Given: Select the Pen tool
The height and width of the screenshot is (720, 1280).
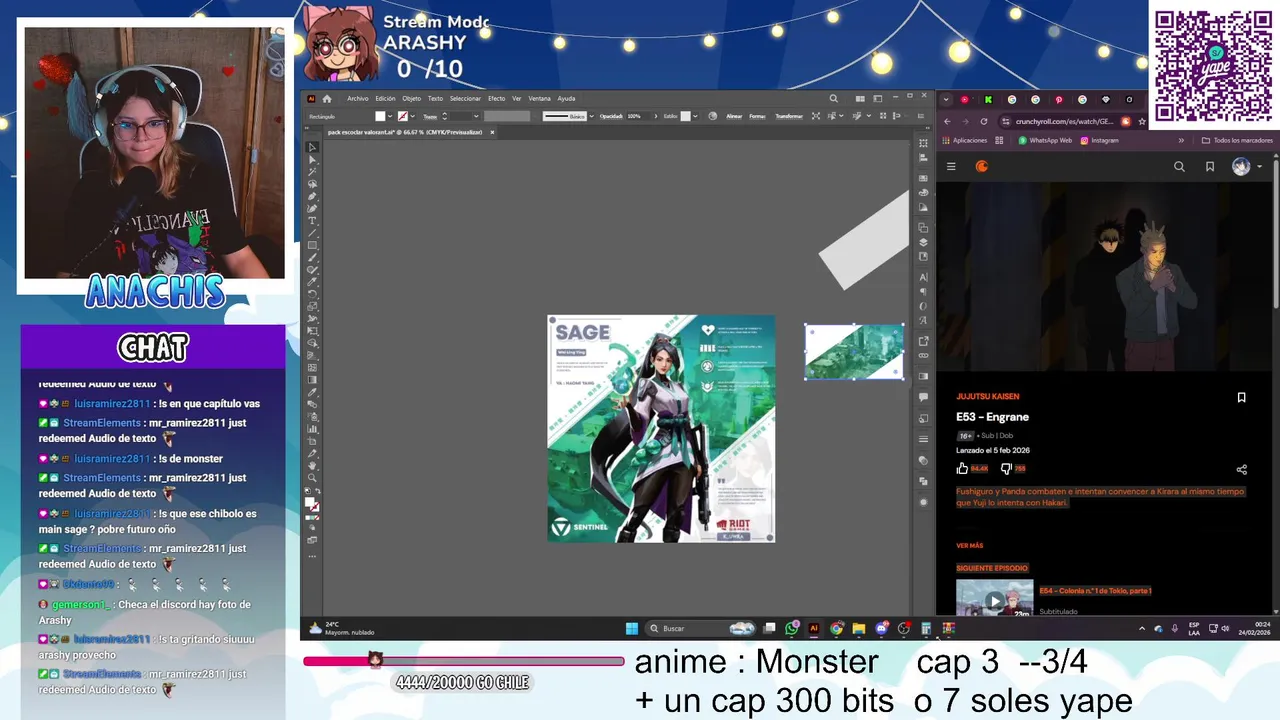Looking at the screenshot, I should click(x=312, y=196).
